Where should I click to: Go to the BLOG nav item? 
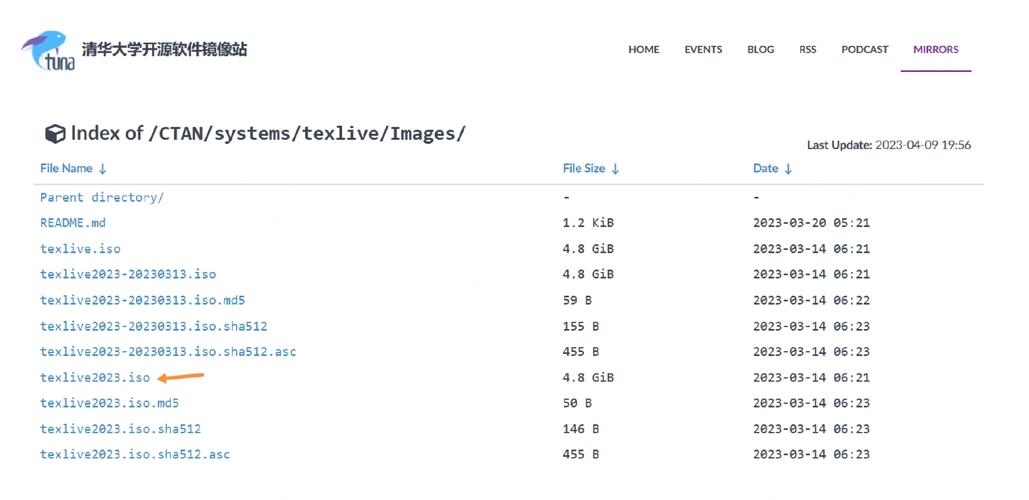point(760,49)
